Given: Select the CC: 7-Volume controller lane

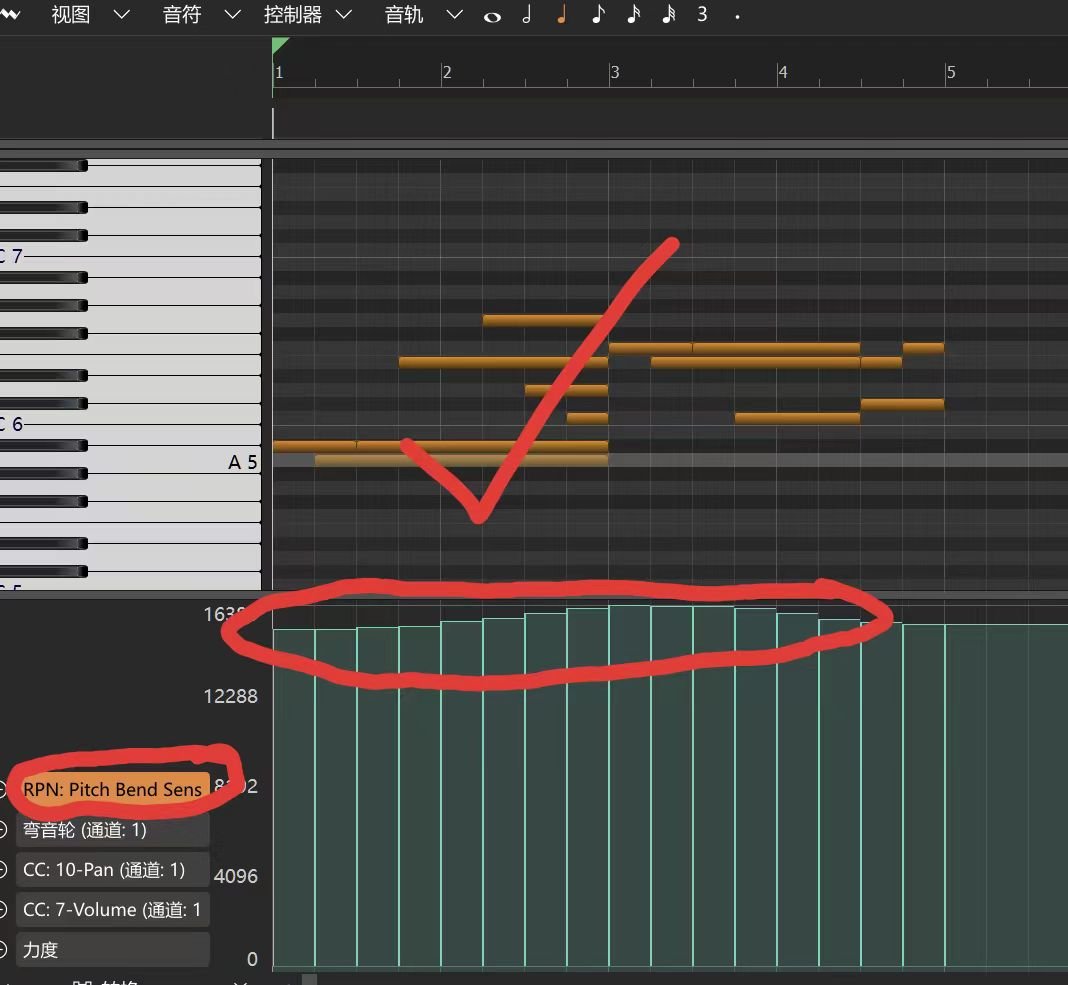Looking at the screenshot, I should point(112,909).
